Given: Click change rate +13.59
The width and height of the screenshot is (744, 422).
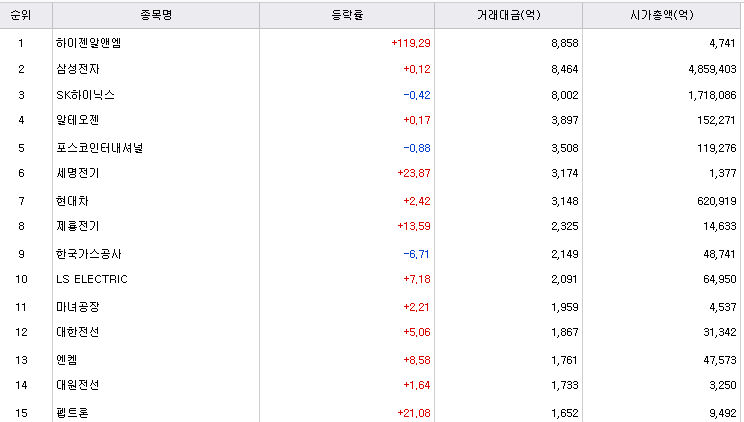Looking at the screenshot, I should (414, 226).
